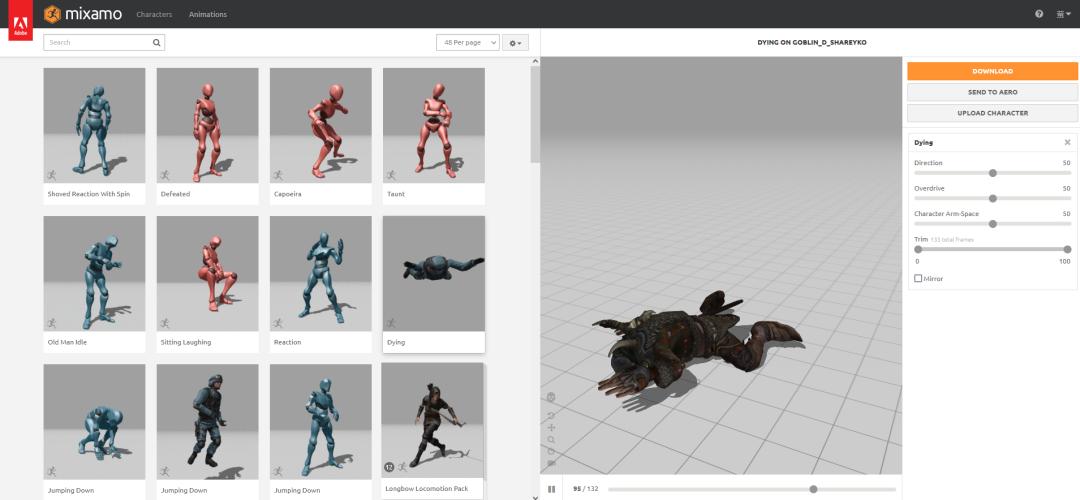The image size is (1080, 500).
Task: Select the zoom magnifier tool in viewport
Action: (x=551, y=439)
